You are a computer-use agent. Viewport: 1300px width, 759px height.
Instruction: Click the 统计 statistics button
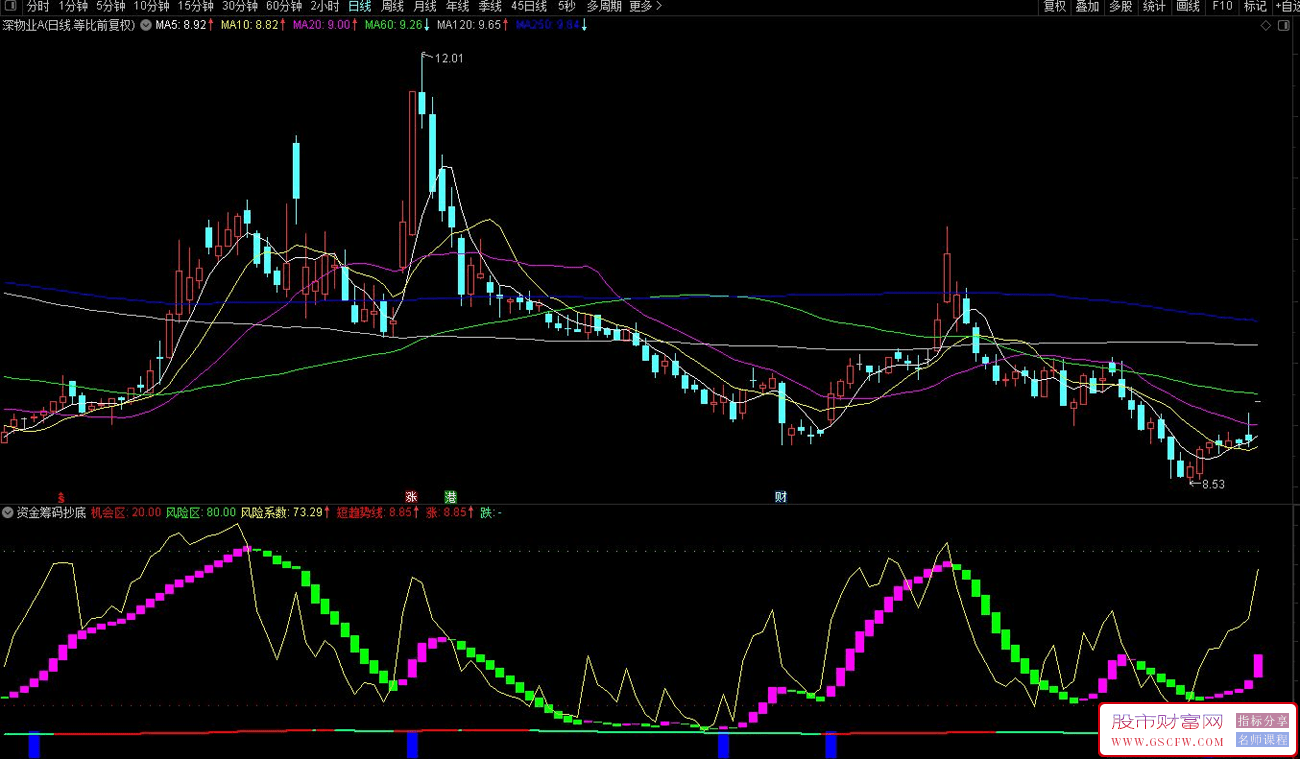[1154, 6]
